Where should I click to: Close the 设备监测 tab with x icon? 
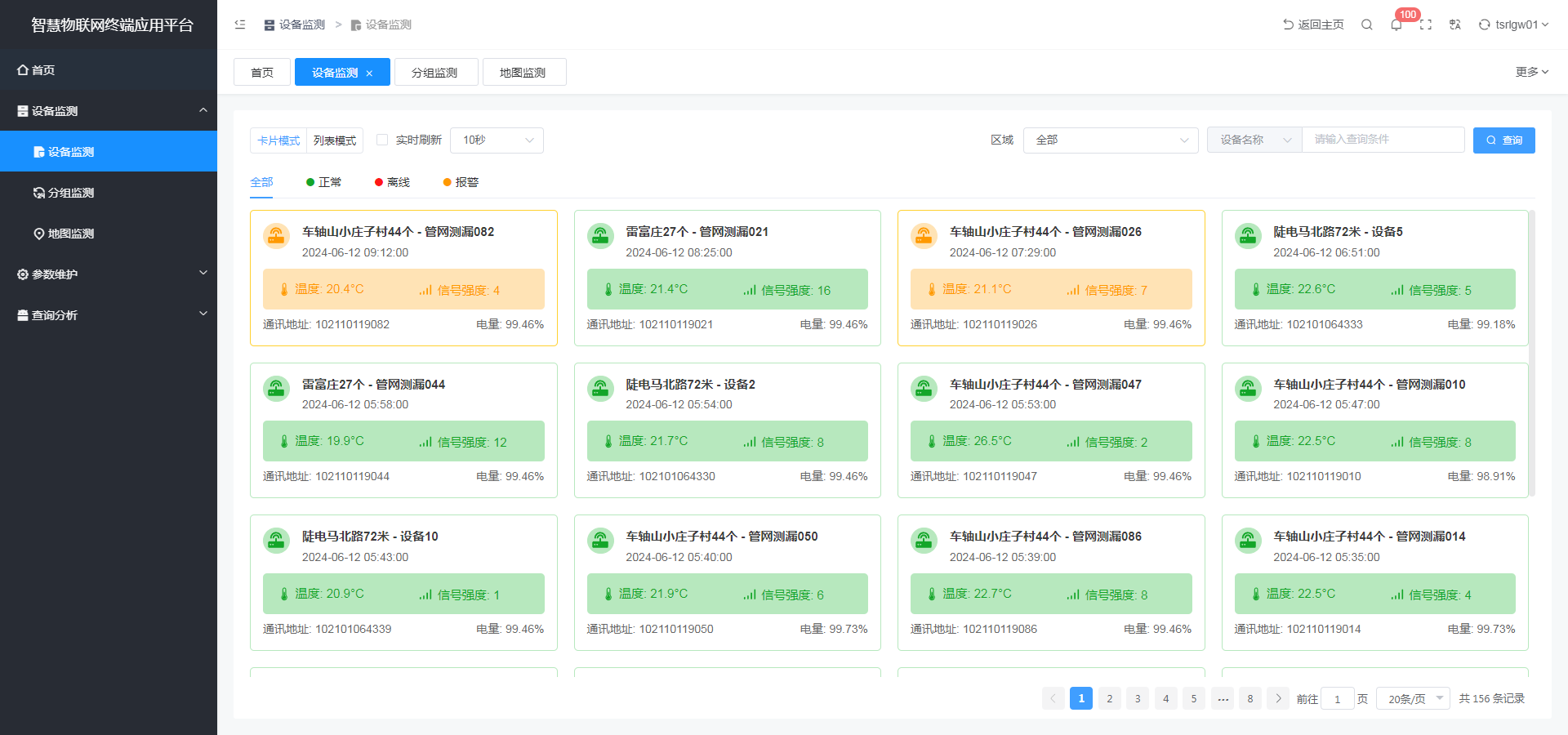pyautogui.click(x=369, y=73)
